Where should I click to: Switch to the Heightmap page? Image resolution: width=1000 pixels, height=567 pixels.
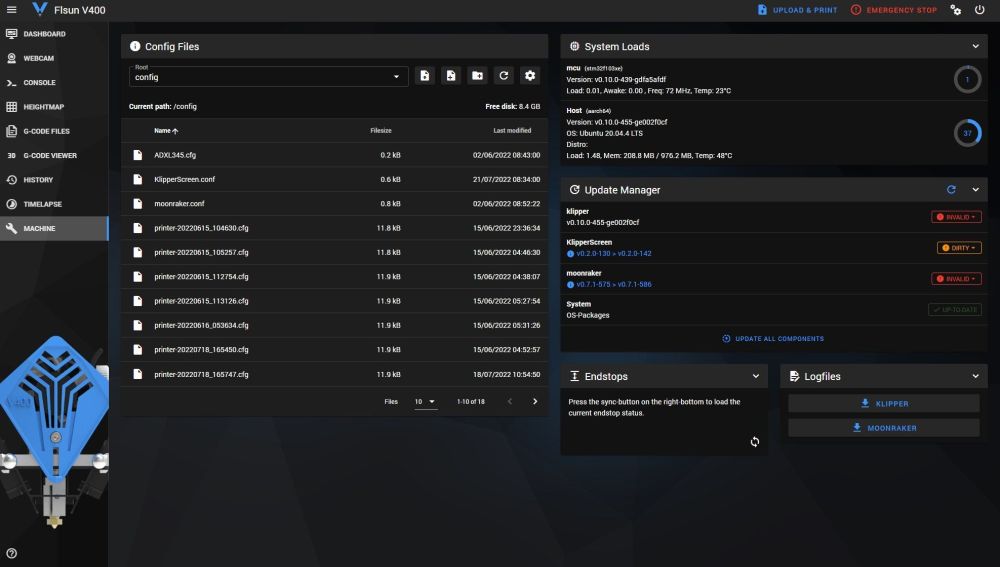coord(54,107)
